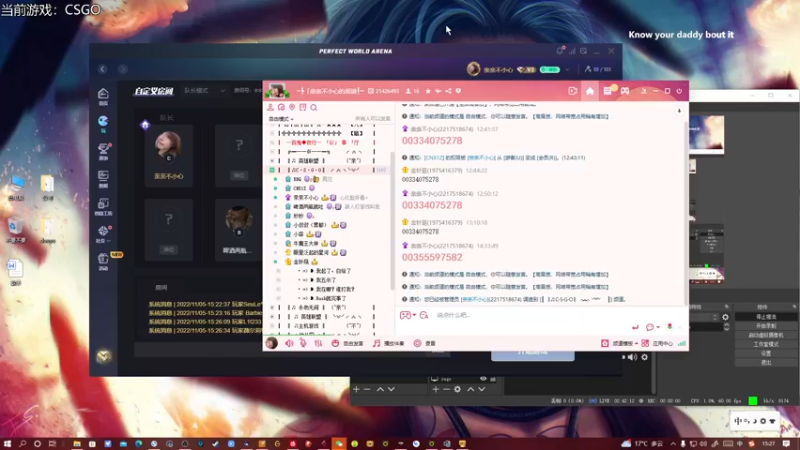The width and height of the screenshot is (800, 450).
Task: Open source properties gear in OBS sources toolbar
Action: 457,389
